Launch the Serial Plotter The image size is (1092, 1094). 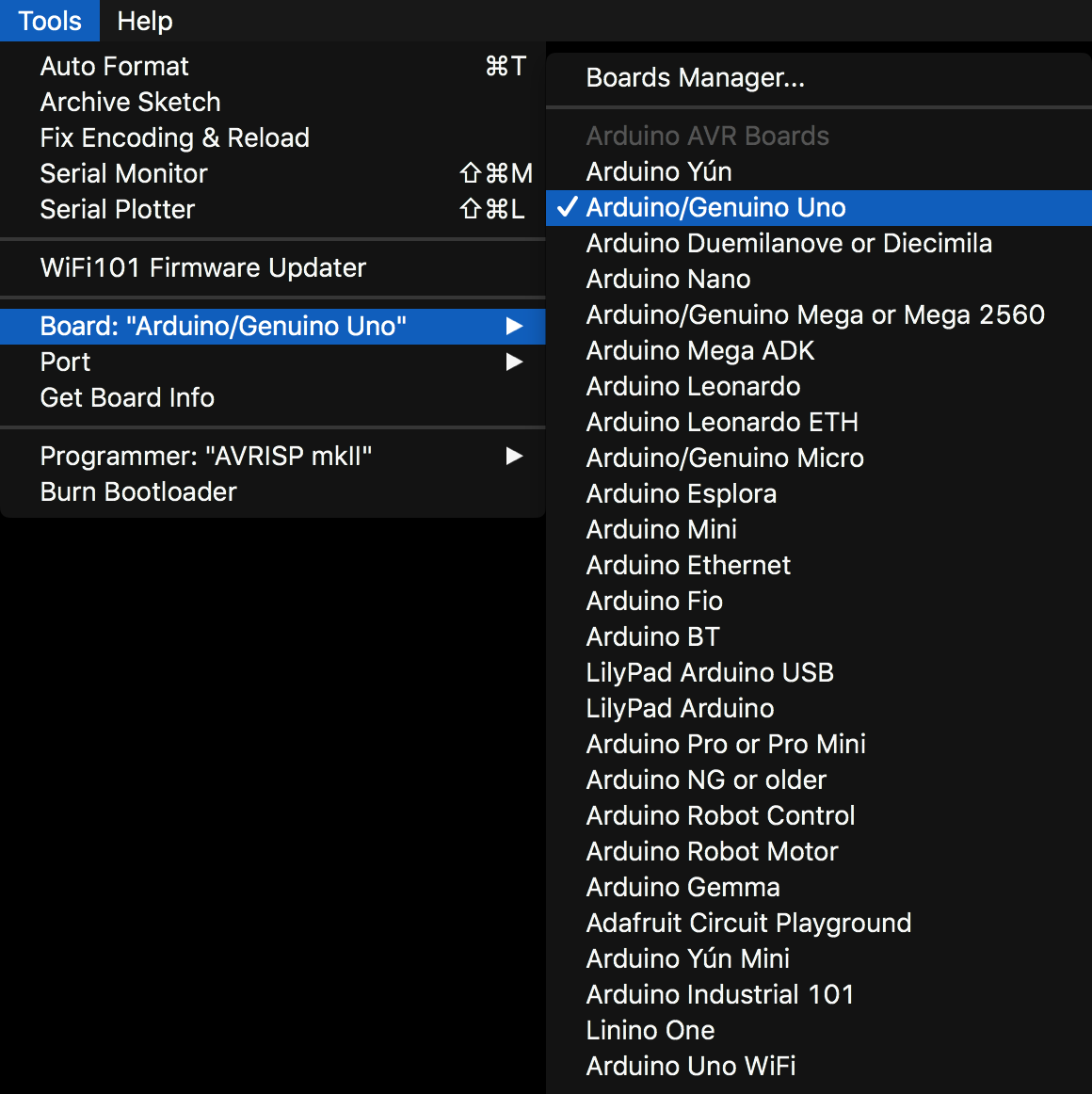[118, 209]
